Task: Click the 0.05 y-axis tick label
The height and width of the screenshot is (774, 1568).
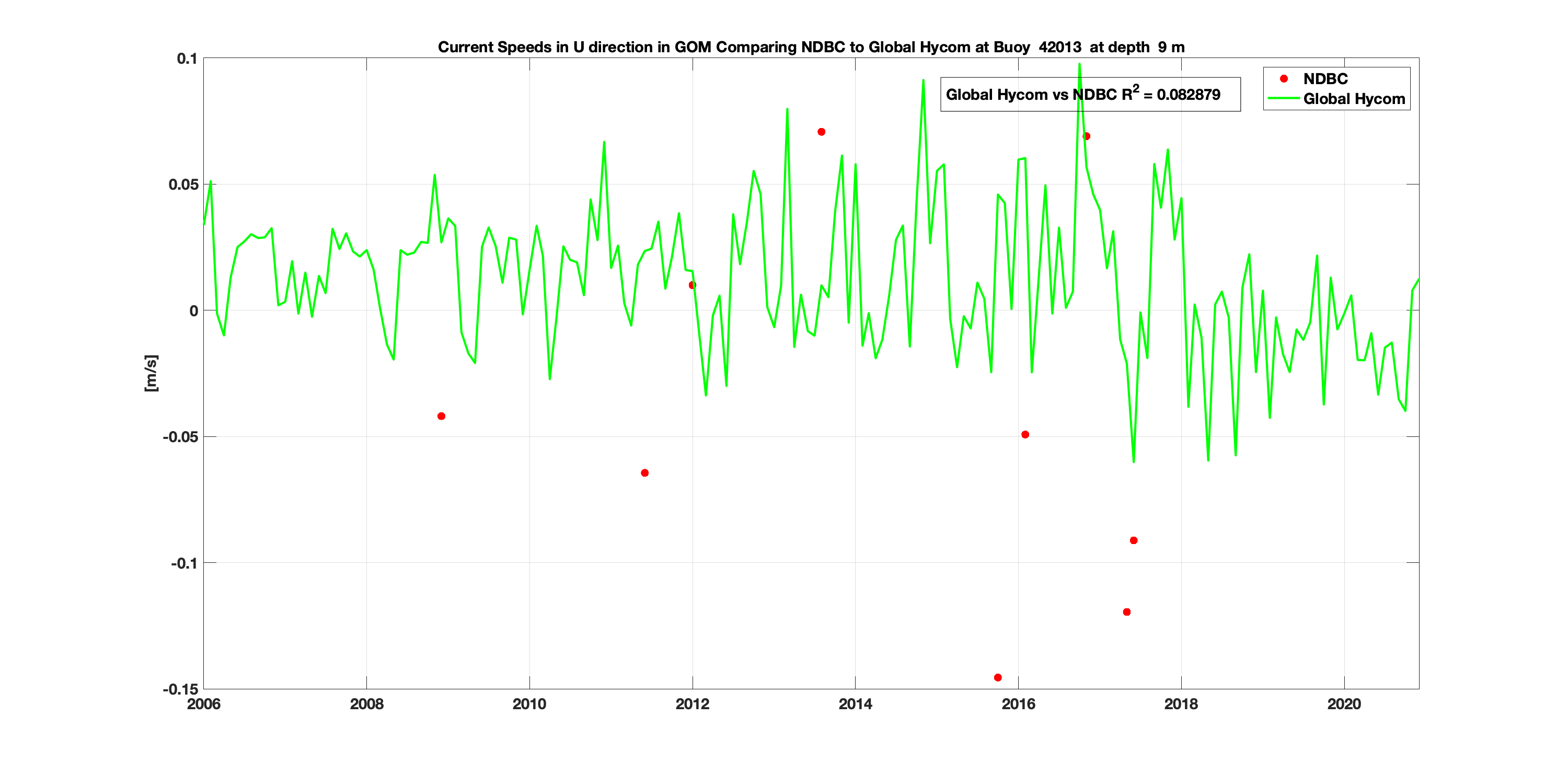Action: point(183,184)
